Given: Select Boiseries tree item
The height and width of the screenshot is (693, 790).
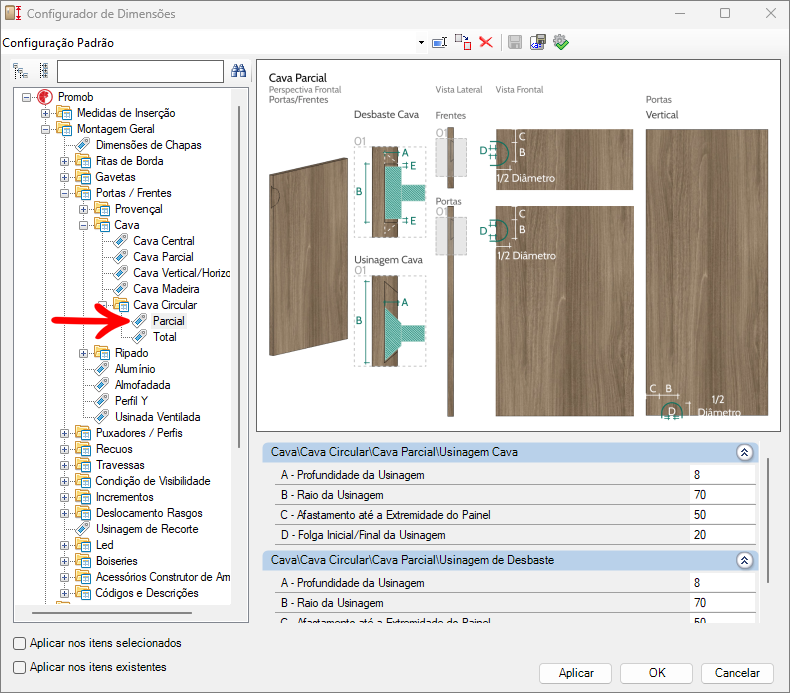Looking at the screenshot, I should coord(117,561).
